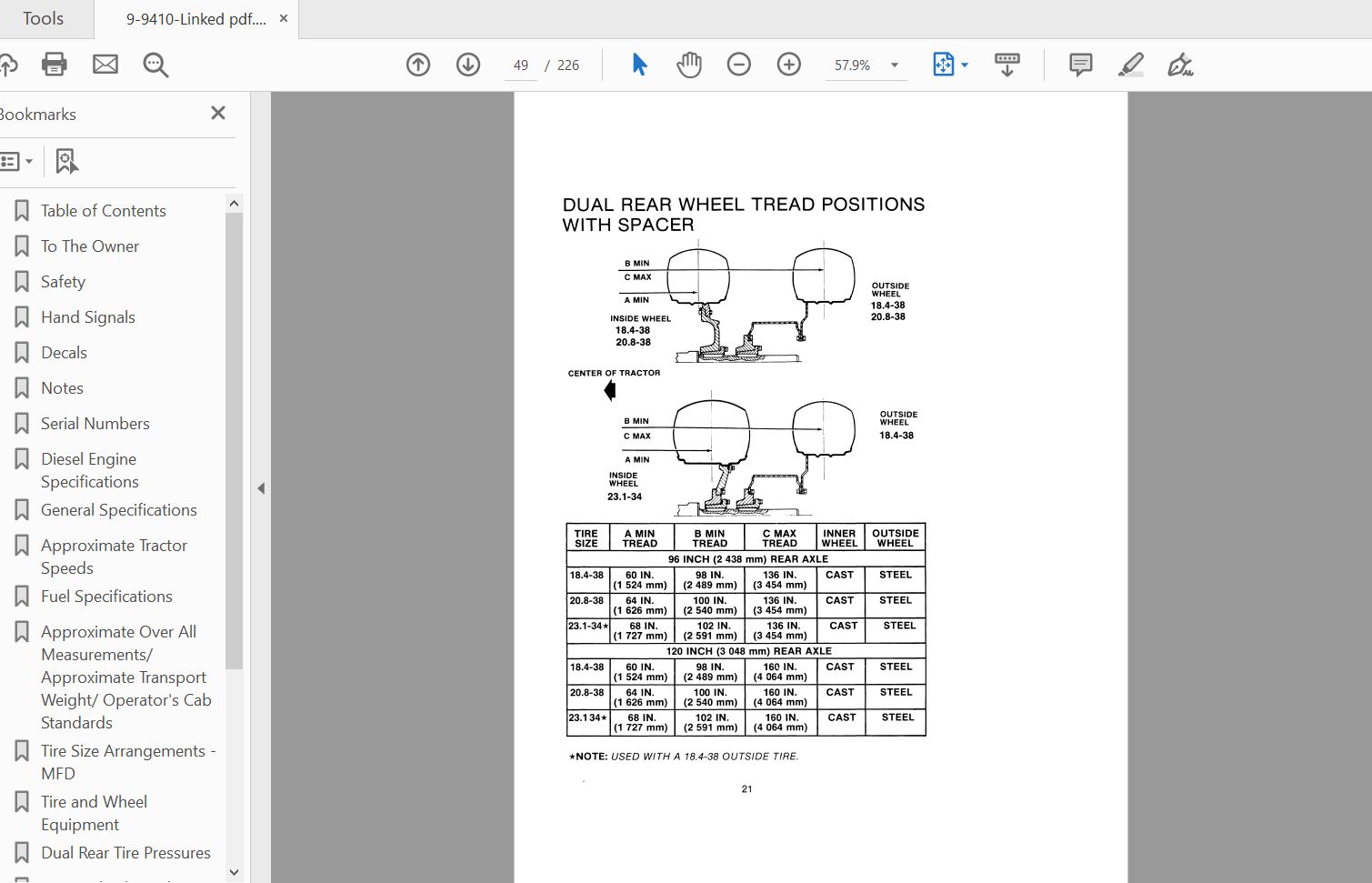
Task: Jump to the Fuel Specifications bookmark
Action: [x=106, y=596]
